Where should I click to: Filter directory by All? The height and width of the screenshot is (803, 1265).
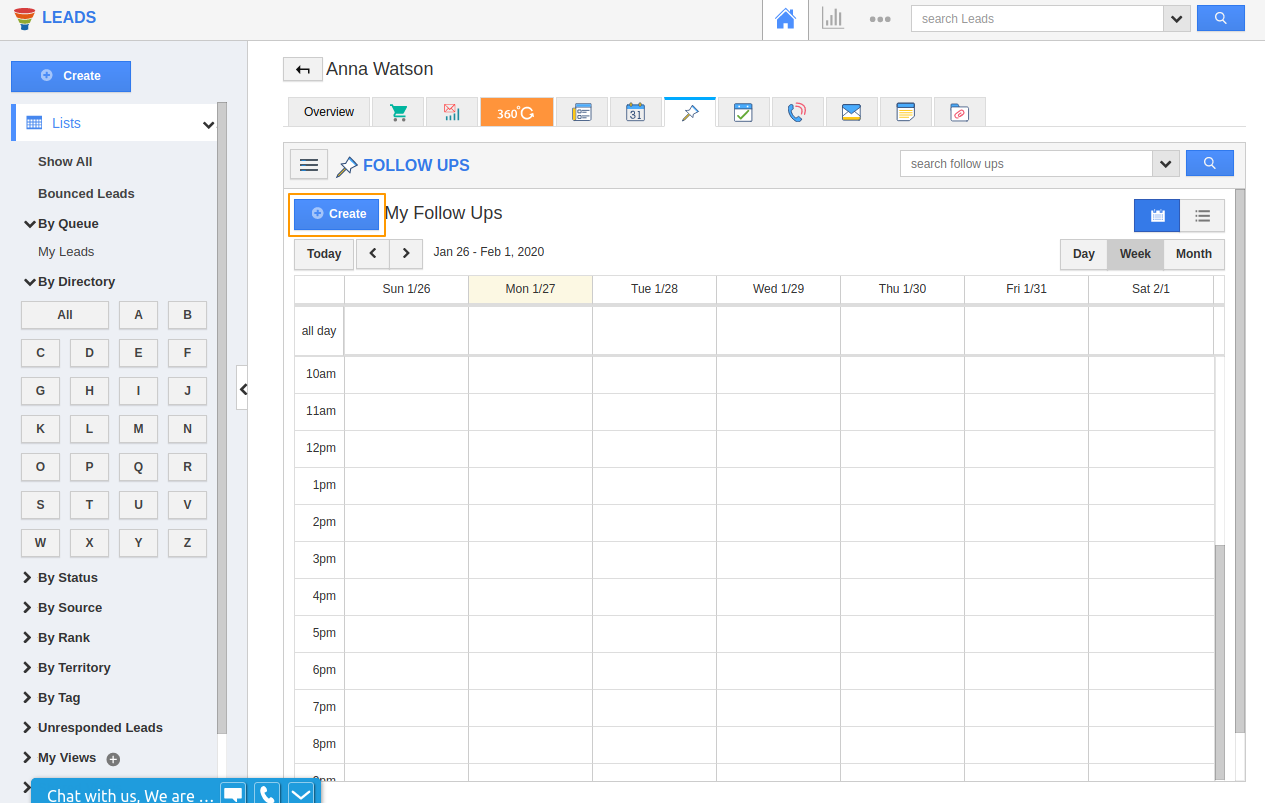[65, 315]
